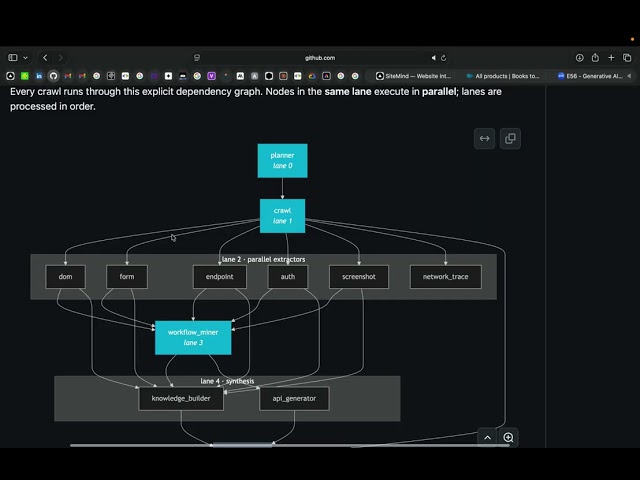The height and width of the screenshot is (480, 640).
Task: Open the pinned LinkedIn tab
Action: click(39, 76)
